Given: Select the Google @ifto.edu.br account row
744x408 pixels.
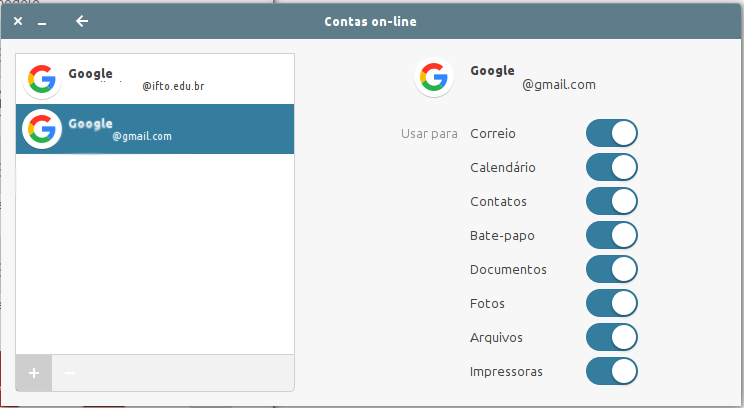Looking at the screenshot, I should (x=155, y=79).
